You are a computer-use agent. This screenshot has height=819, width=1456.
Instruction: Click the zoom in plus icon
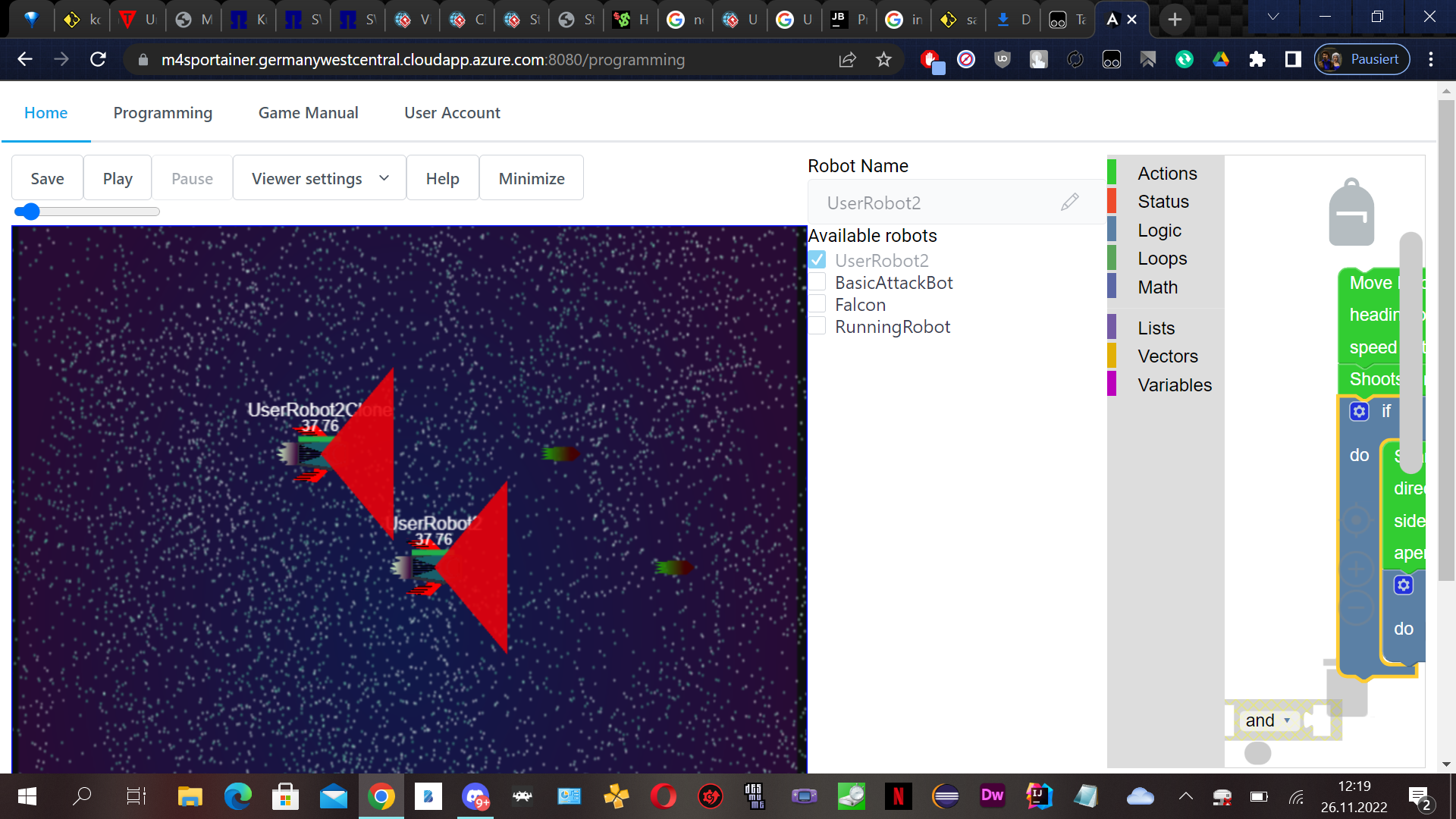click(1357, 568)
